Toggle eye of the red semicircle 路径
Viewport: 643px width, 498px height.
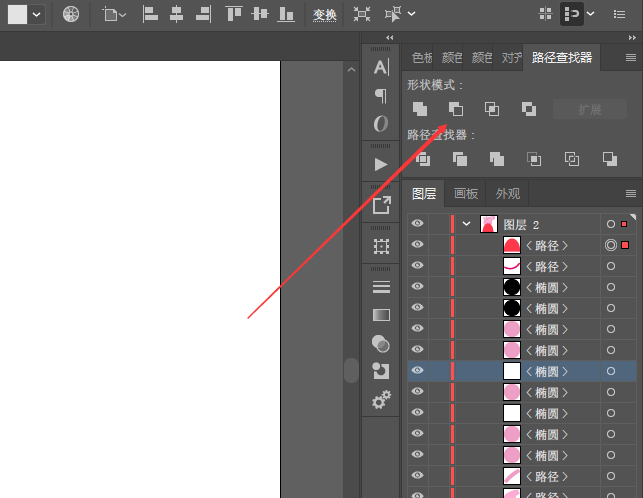click(x=417, y=244)
